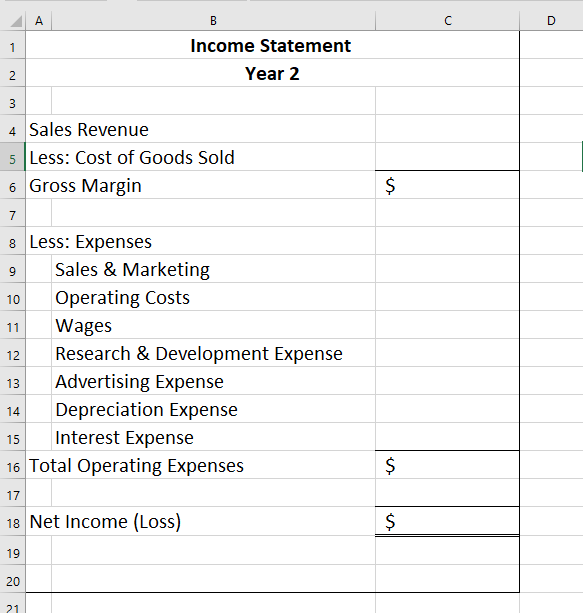Click the Interest Expense value cell
The image size is (583, 613).
(x=448, y=437)
